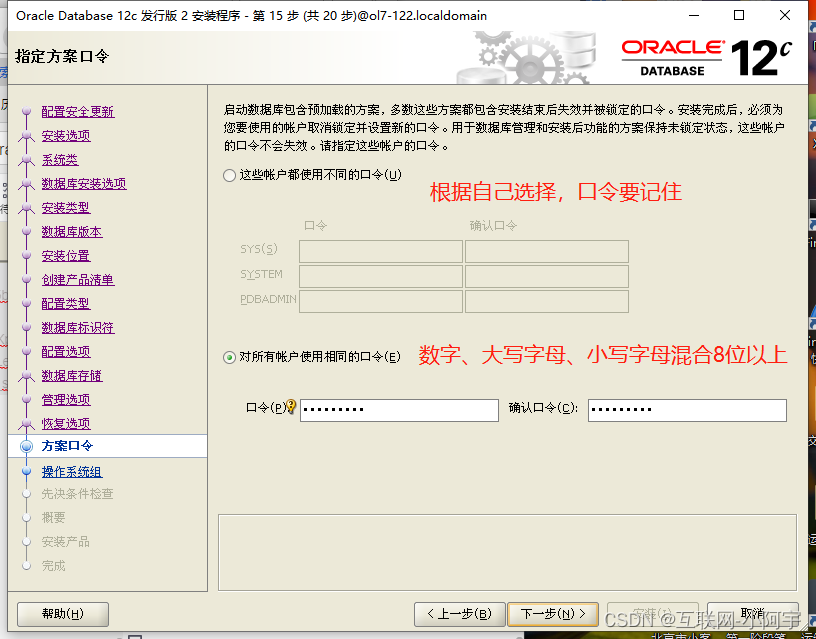Cancel installation with 取消 button
This screenshot has height=639, width=816.
click(752, 614)
